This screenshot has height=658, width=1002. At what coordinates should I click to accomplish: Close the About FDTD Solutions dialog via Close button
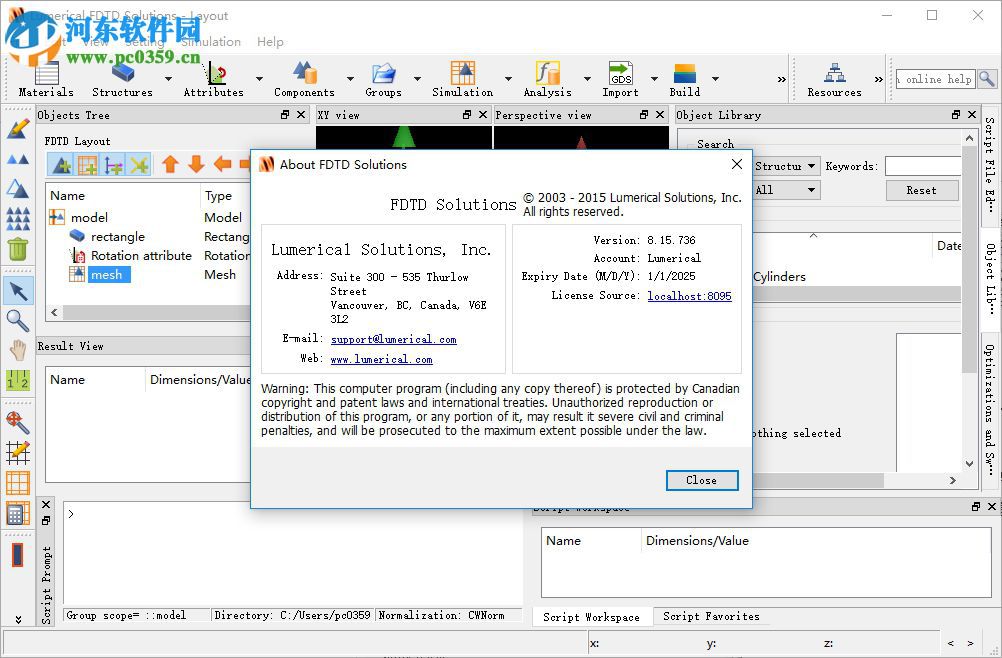coord(701,480)
